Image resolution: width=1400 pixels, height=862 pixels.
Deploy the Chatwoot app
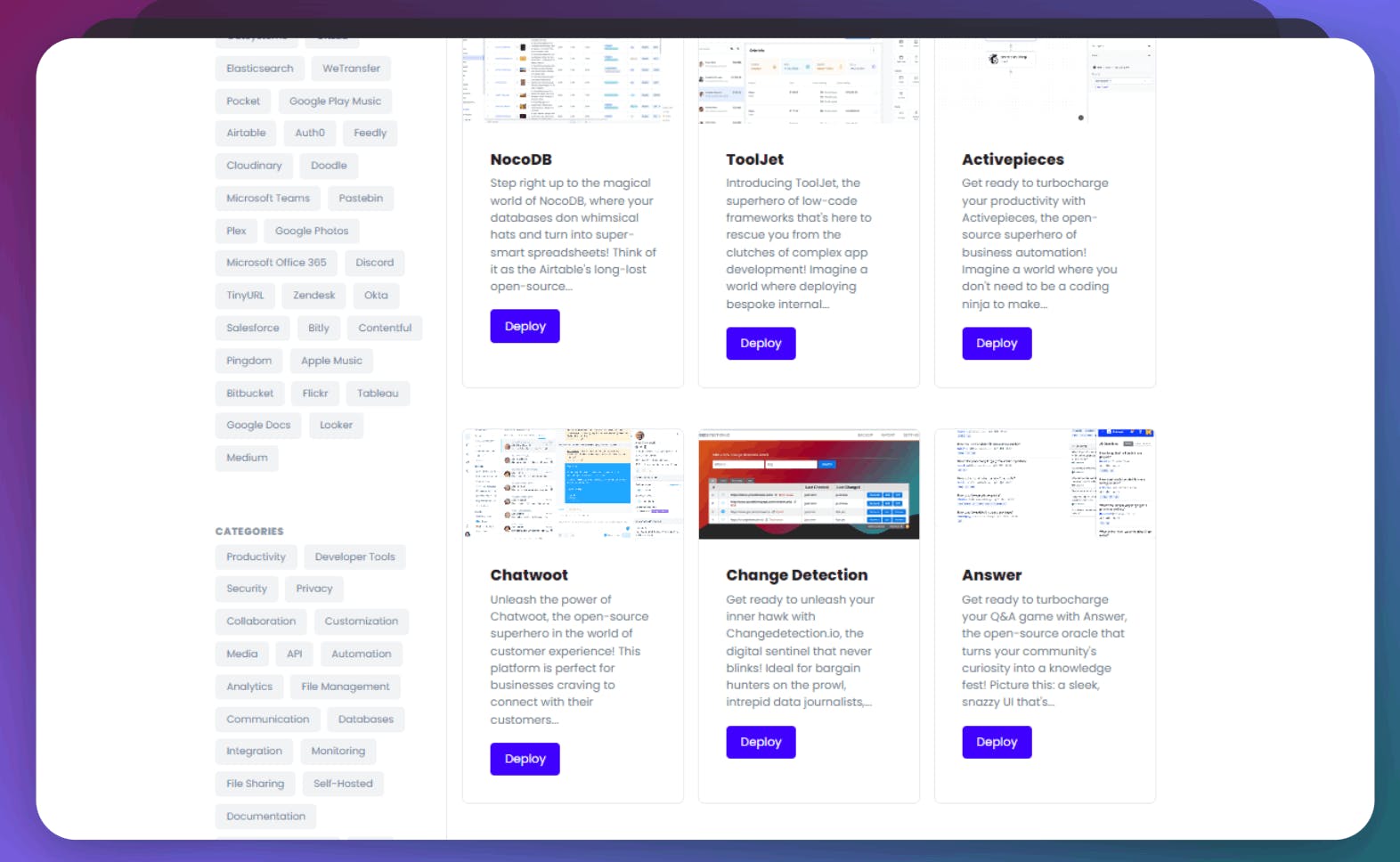coord(525,759)
